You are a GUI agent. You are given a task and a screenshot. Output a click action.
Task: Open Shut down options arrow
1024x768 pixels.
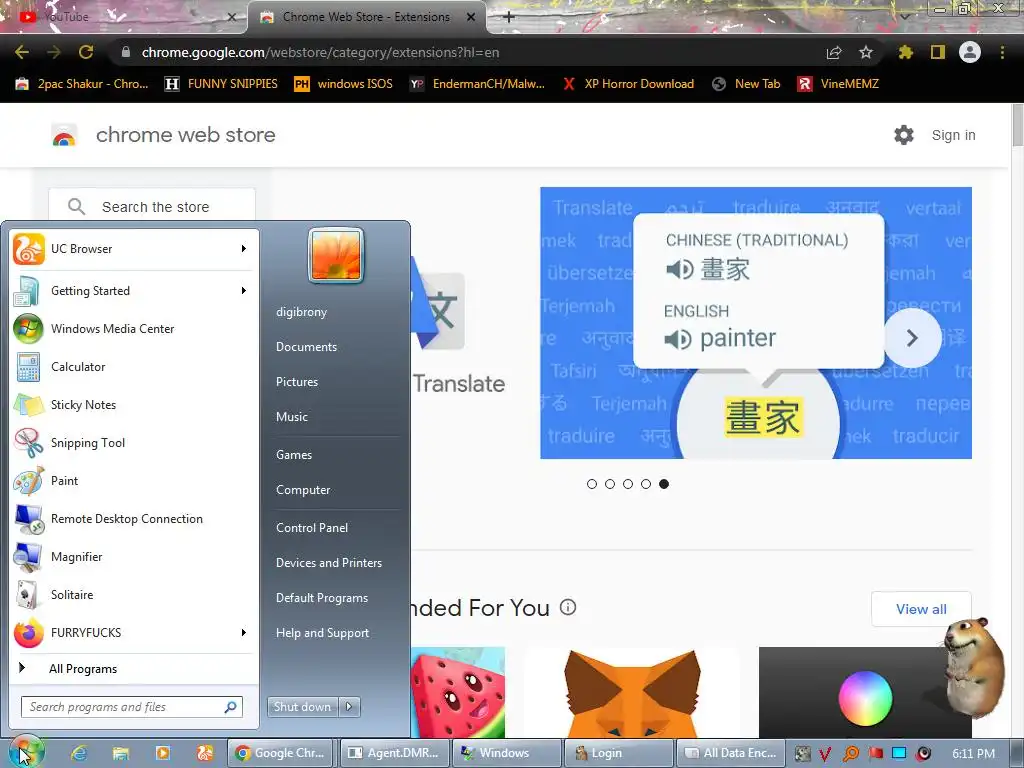349,707
